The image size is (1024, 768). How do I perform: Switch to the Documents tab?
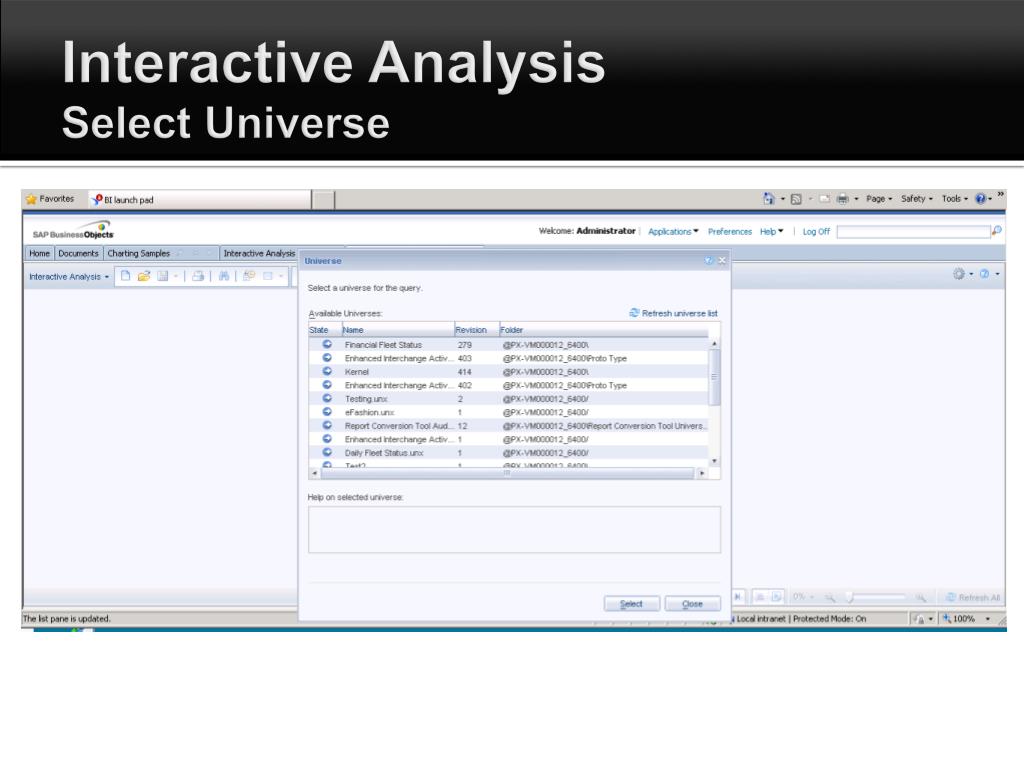tap(78, 253)
